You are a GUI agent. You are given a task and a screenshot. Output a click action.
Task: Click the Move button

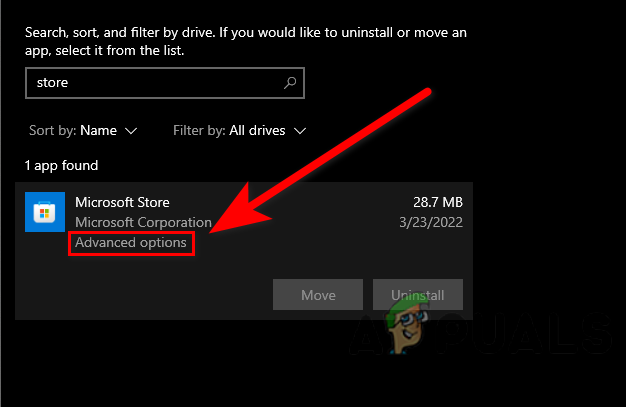(318, 295)
